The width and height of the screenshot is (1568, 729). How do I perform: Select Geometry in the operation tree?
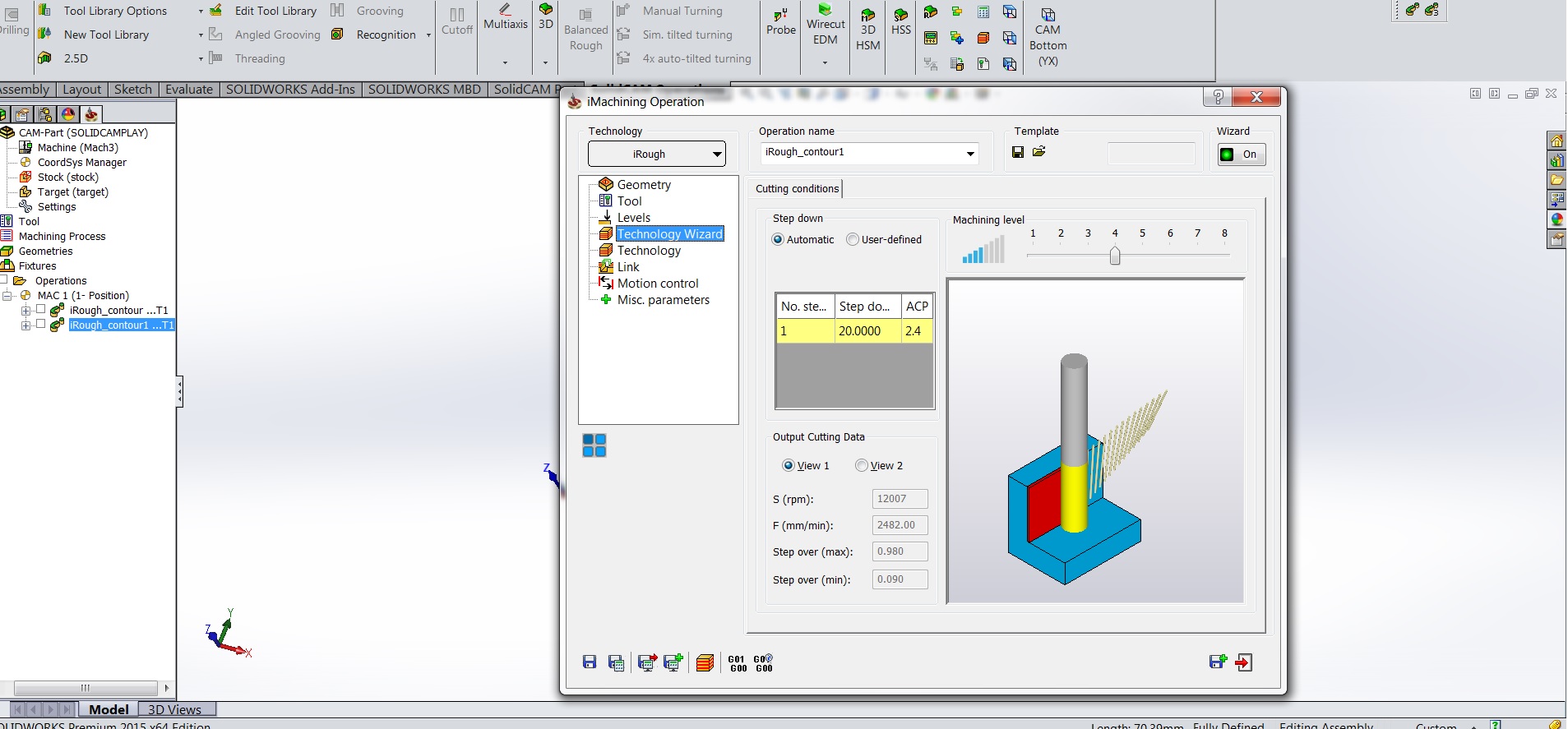(644, 185)
